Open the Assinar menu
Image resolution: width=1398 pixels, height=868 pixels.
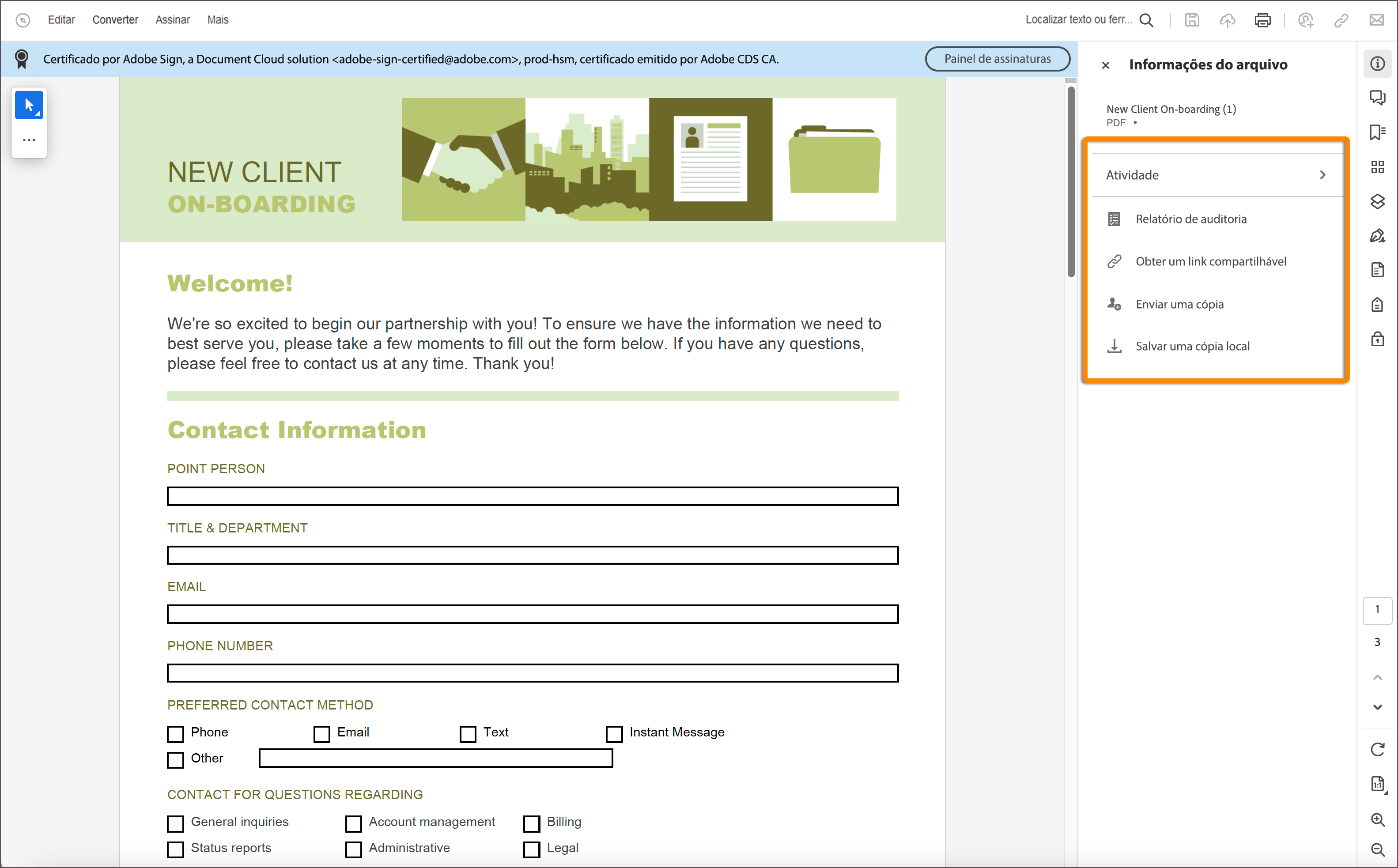172,20
